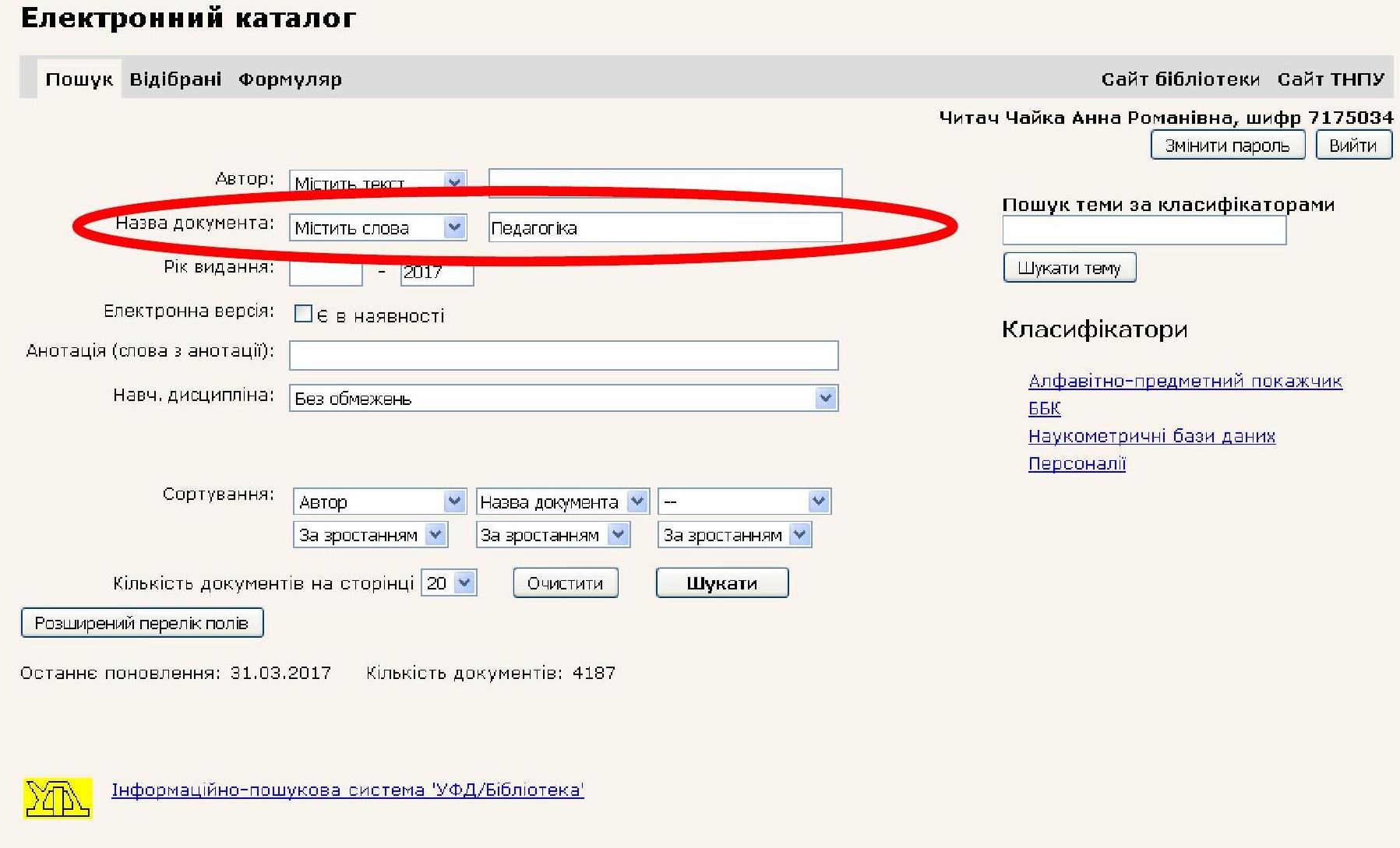Open the first sort dropdown set to Автор

click(379, 501)
